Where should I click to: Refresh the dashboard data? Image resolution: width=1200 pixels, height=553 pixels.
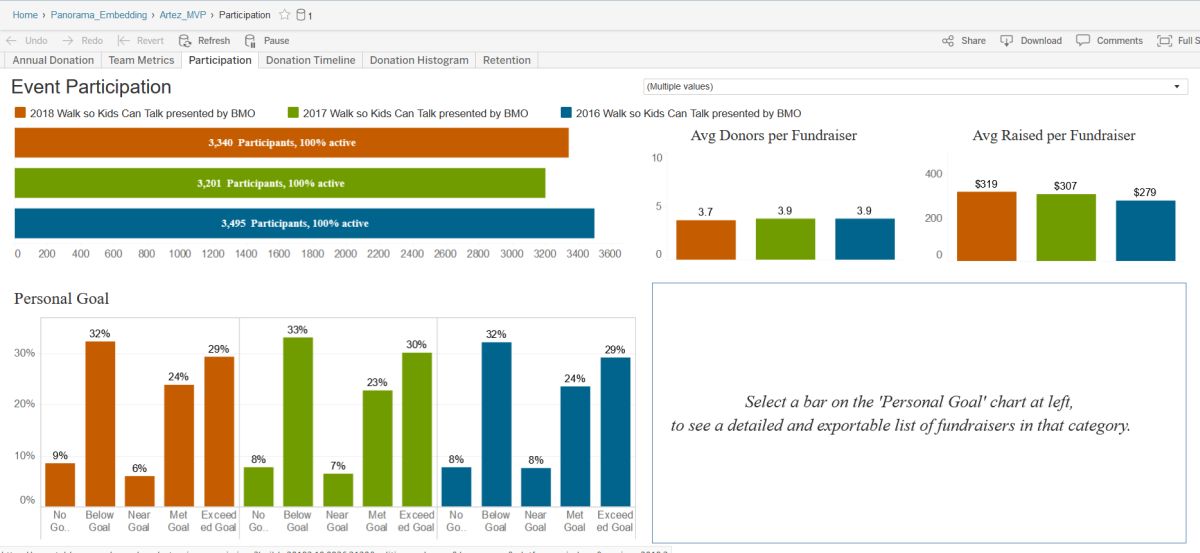[204, 41]
